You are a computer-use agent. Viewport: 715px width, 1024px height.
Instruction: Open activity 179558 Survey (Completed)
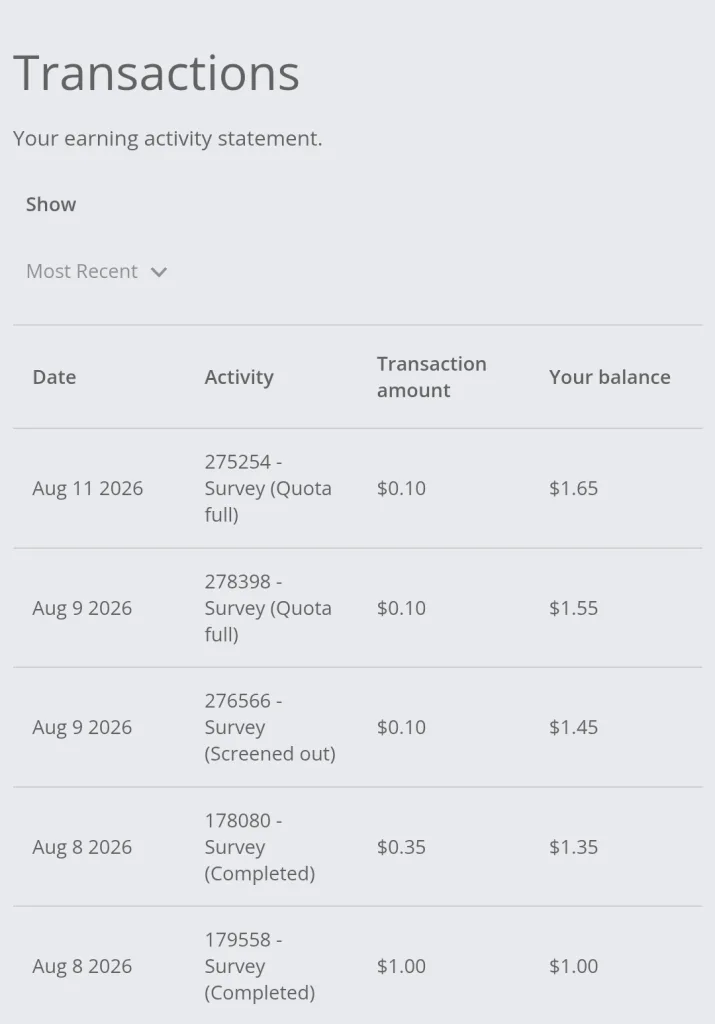[x=260, y=967]
